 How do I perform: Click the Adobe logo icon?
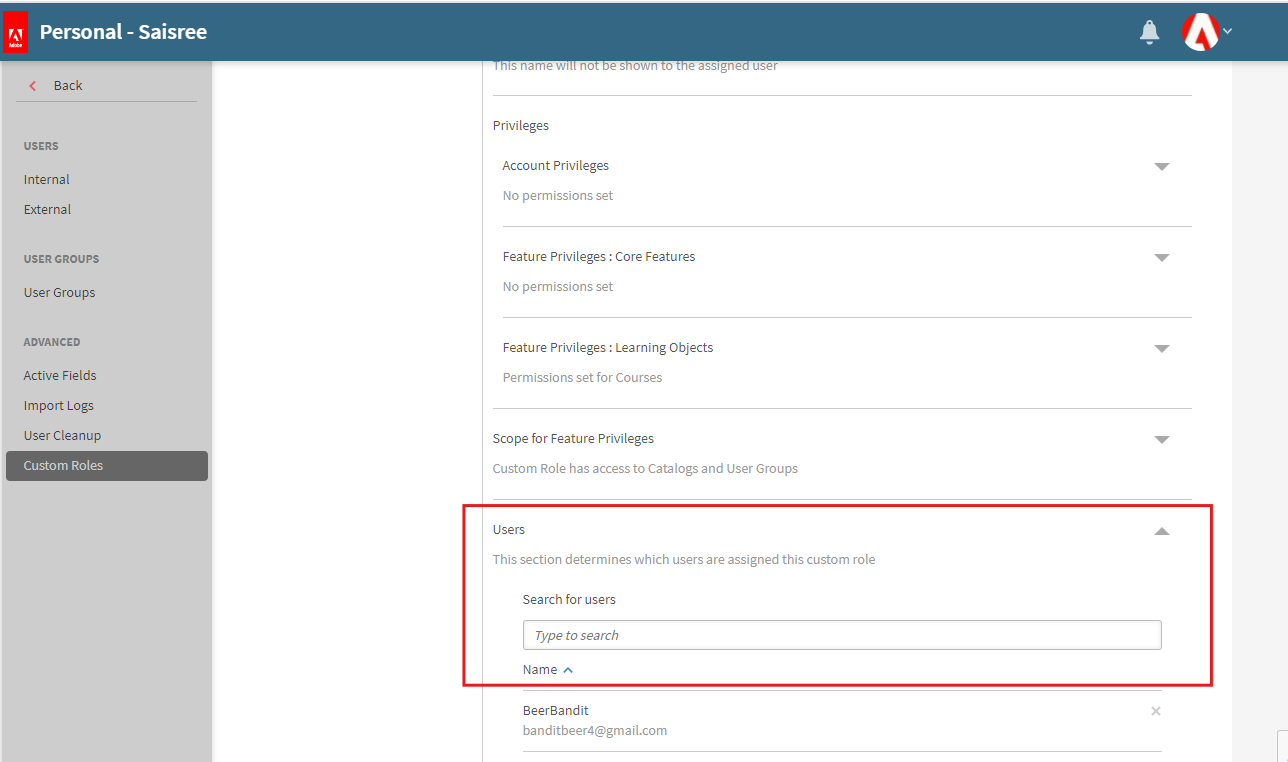pyautogui.click(x=16, y=33)
